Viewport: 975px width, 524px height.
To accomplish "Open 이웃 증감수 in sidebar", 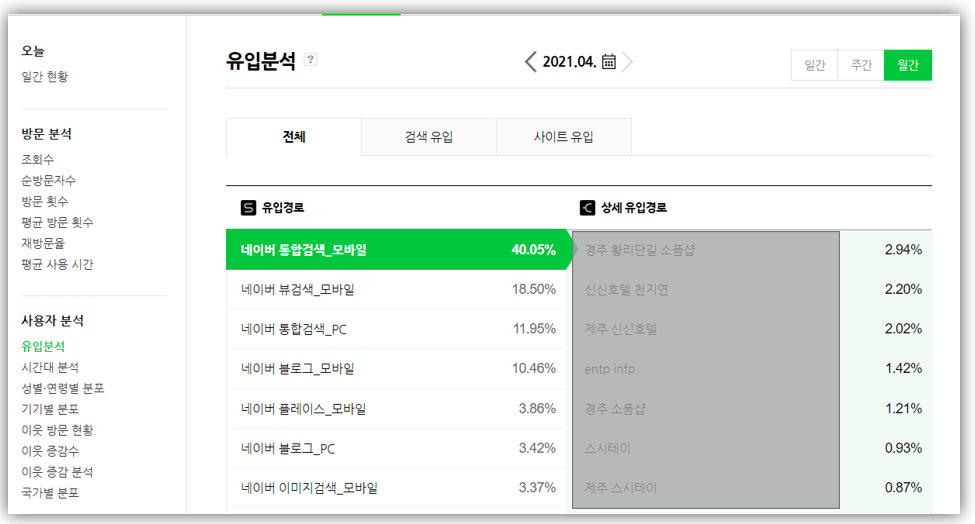I will 50,451.
